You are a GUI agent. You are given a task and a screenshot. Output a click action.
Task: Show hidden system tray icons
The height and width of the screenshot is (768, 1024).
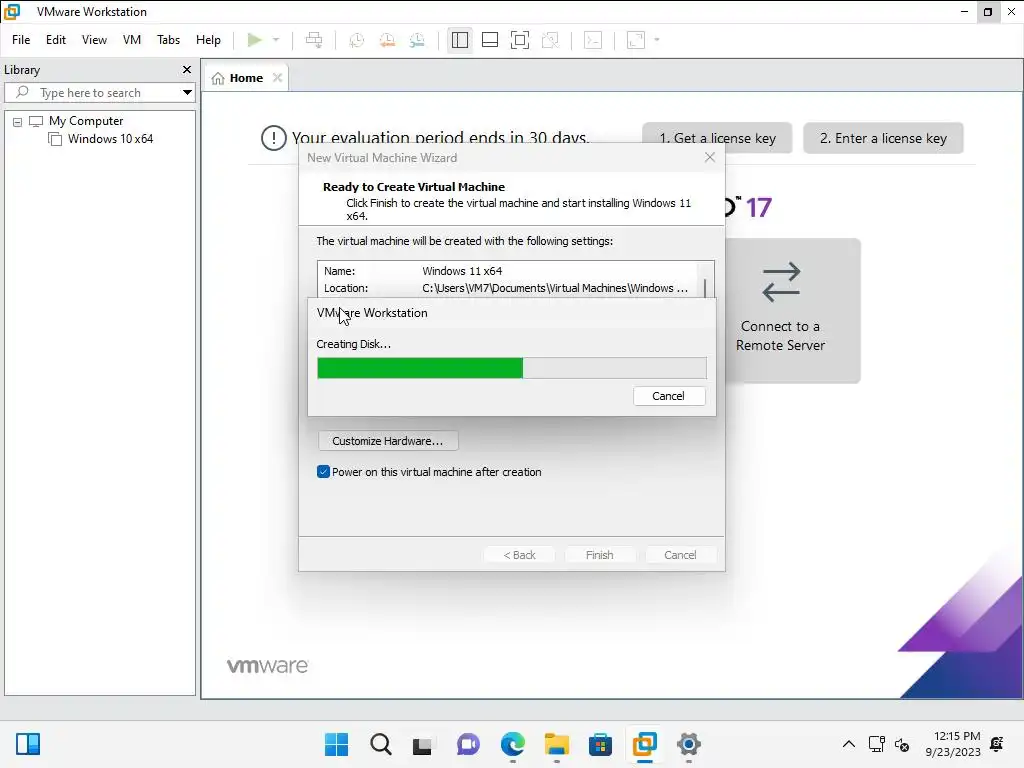[848, 744]
